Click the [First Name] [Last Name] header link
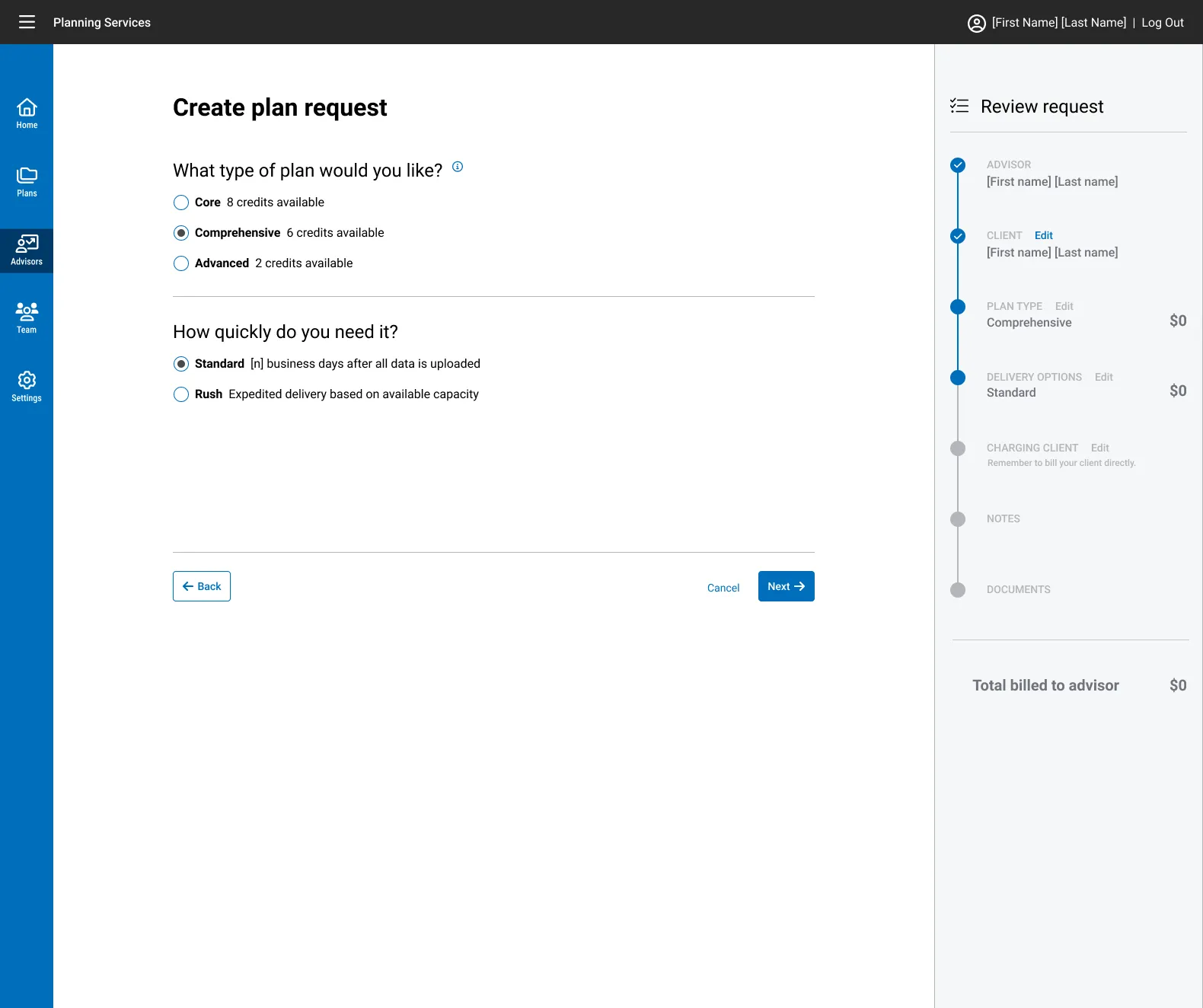The height and width of the screenshot is (1008, 1203). click(1059, 23)
